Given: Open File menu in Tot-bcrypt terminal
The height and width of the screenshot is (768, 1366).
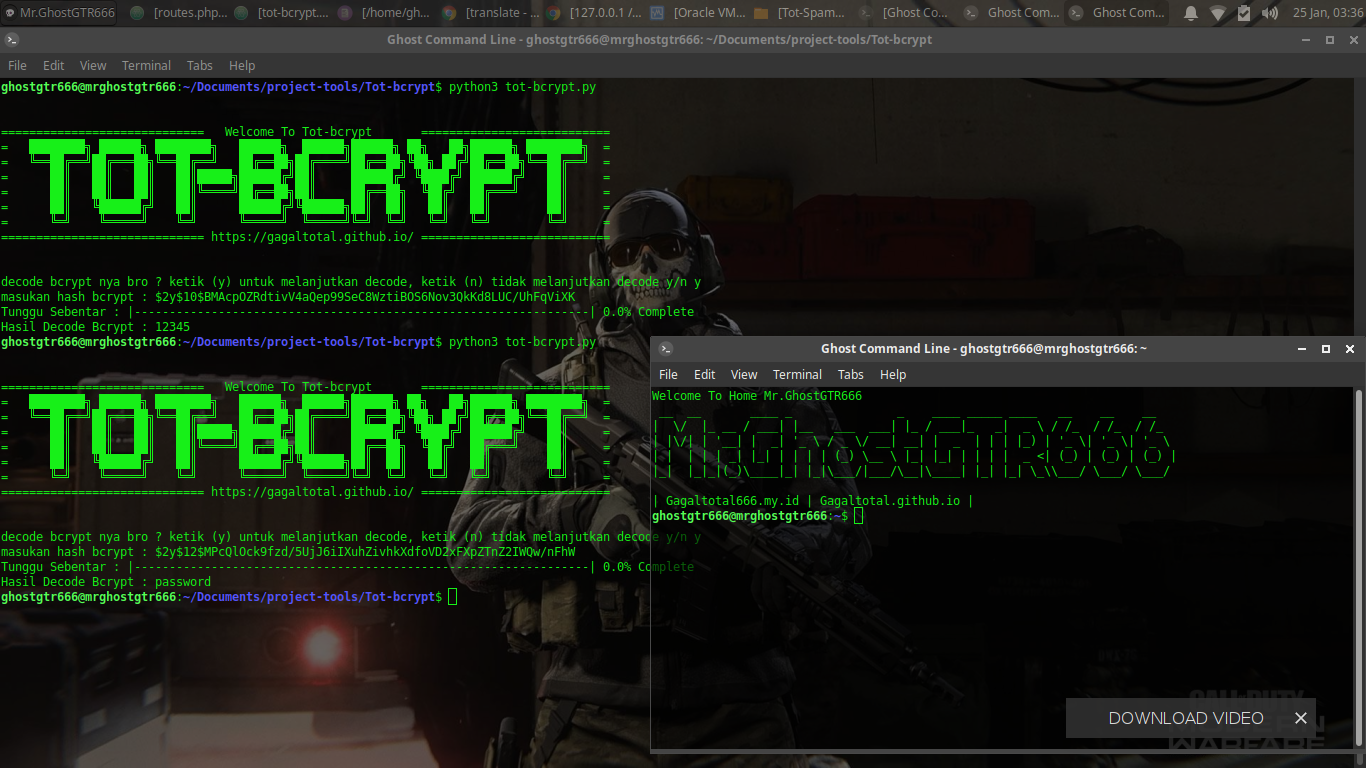Looking at the screenshot, I should coord(17,65).
